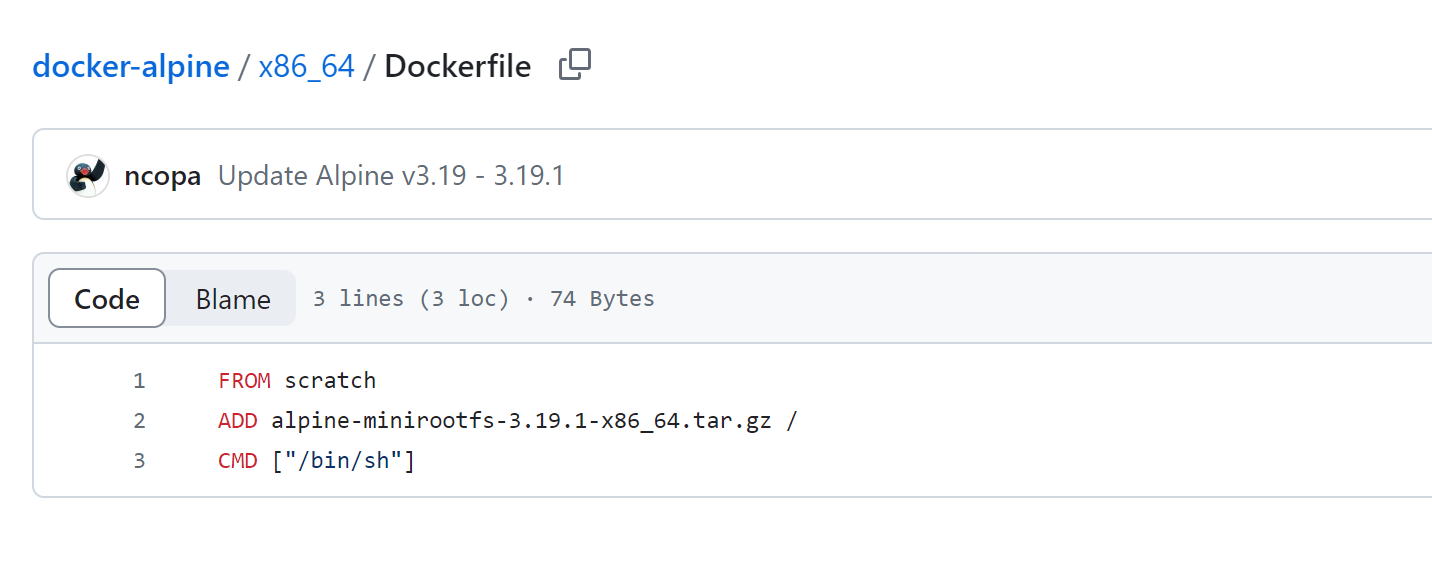Open the 'Update Alpine v3.19 - 3.19.1' commit
Image resolution: width=1432 pixels, height=578 pixels.
click(x=391, y=176)
